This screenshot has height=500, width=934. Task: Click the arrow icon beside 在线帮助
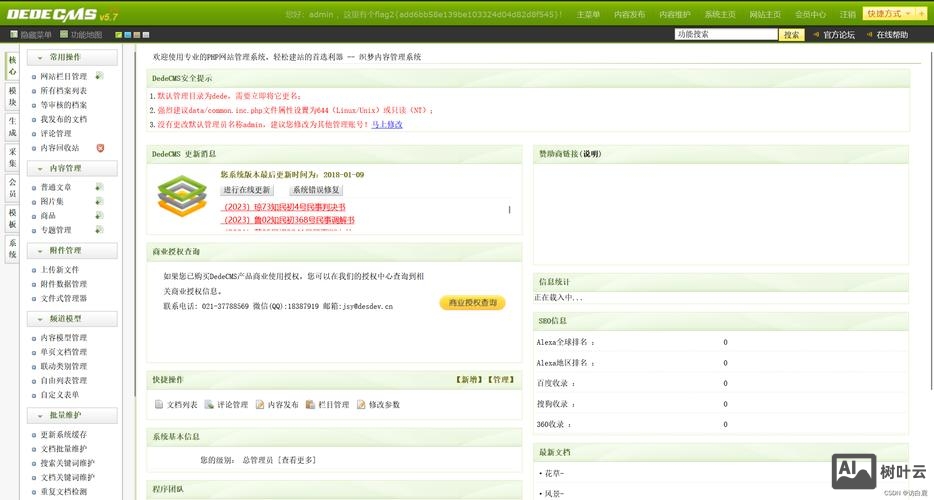pos(869,35)
